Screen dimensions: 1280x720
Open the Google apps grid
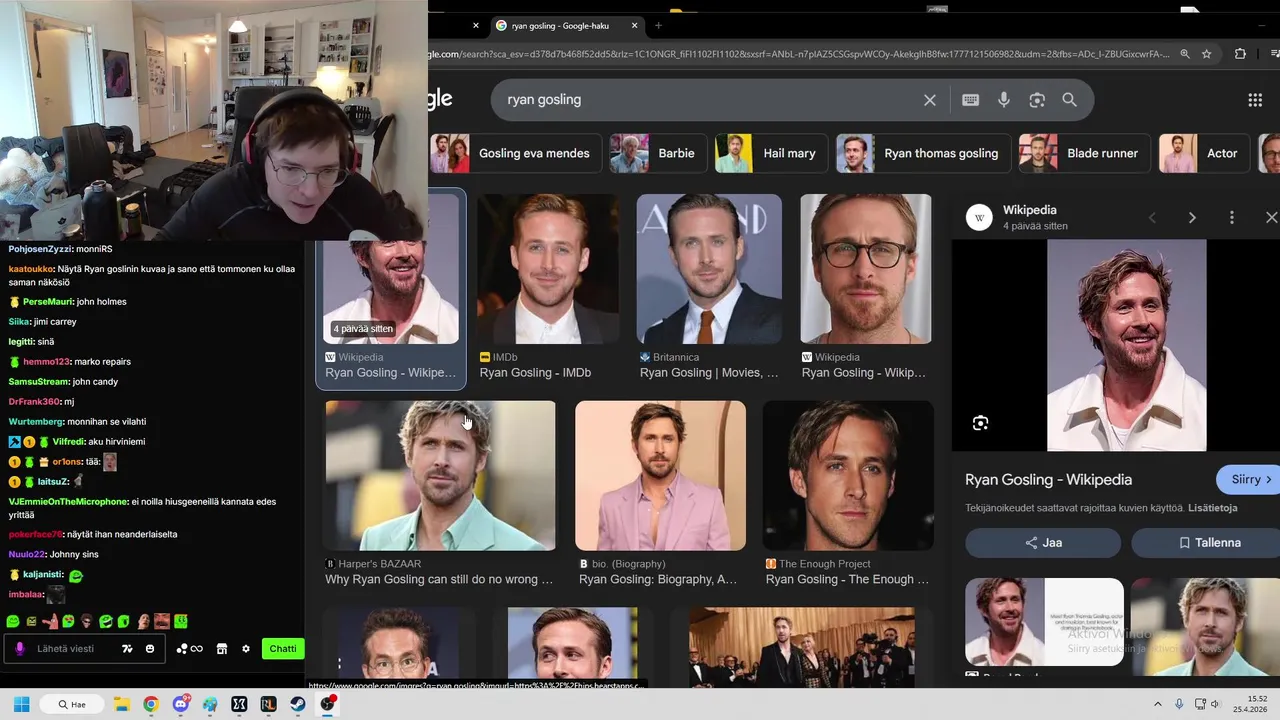pyautogui.click(x=1255, y=100)
